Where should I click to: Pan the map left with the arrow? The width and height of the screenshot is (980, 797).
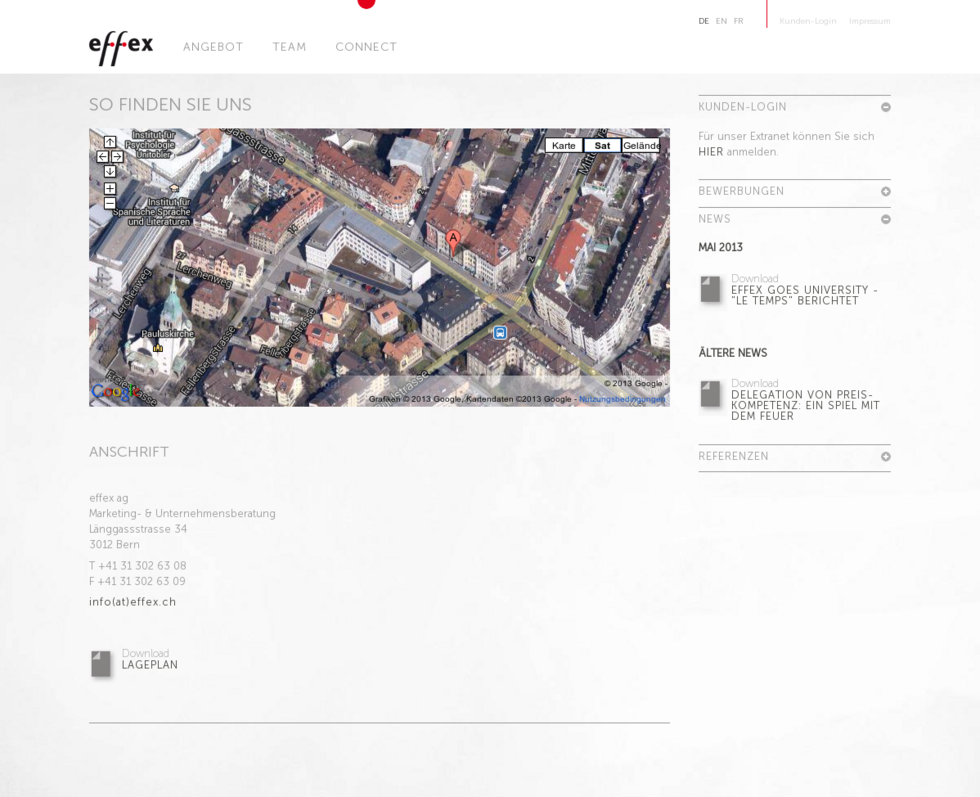102,157
